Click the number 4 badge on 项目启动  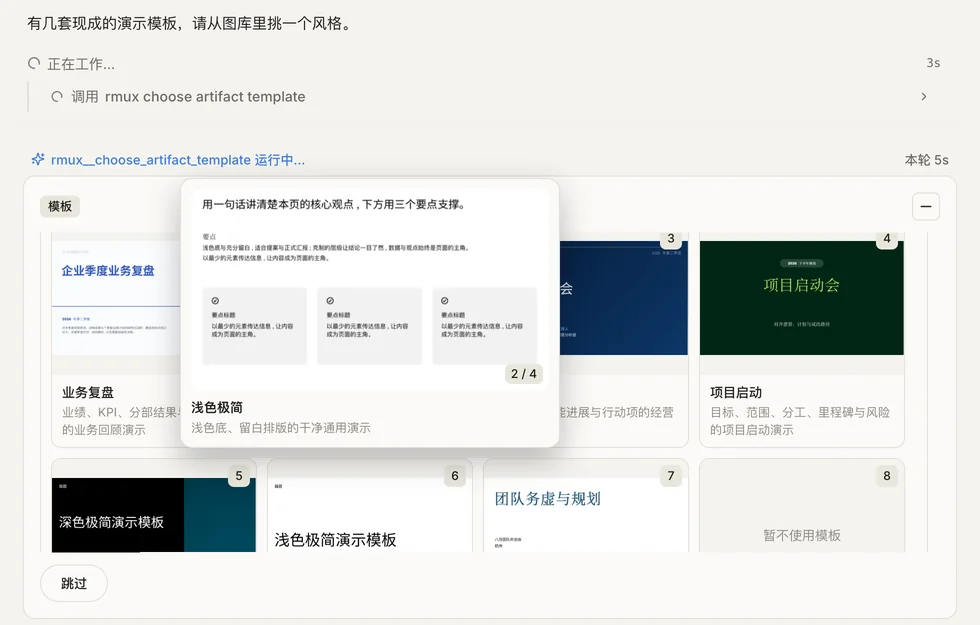[x=886, y=239]
